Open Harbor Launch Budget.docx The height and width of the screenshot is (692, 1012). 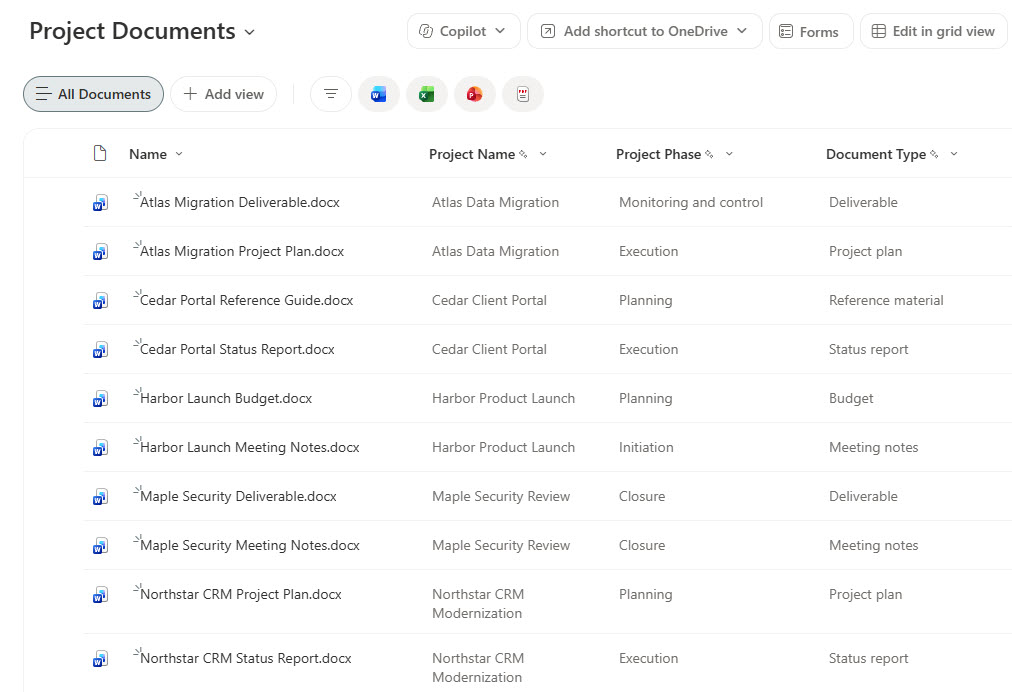pyautogui.click(x=226, y=399)
